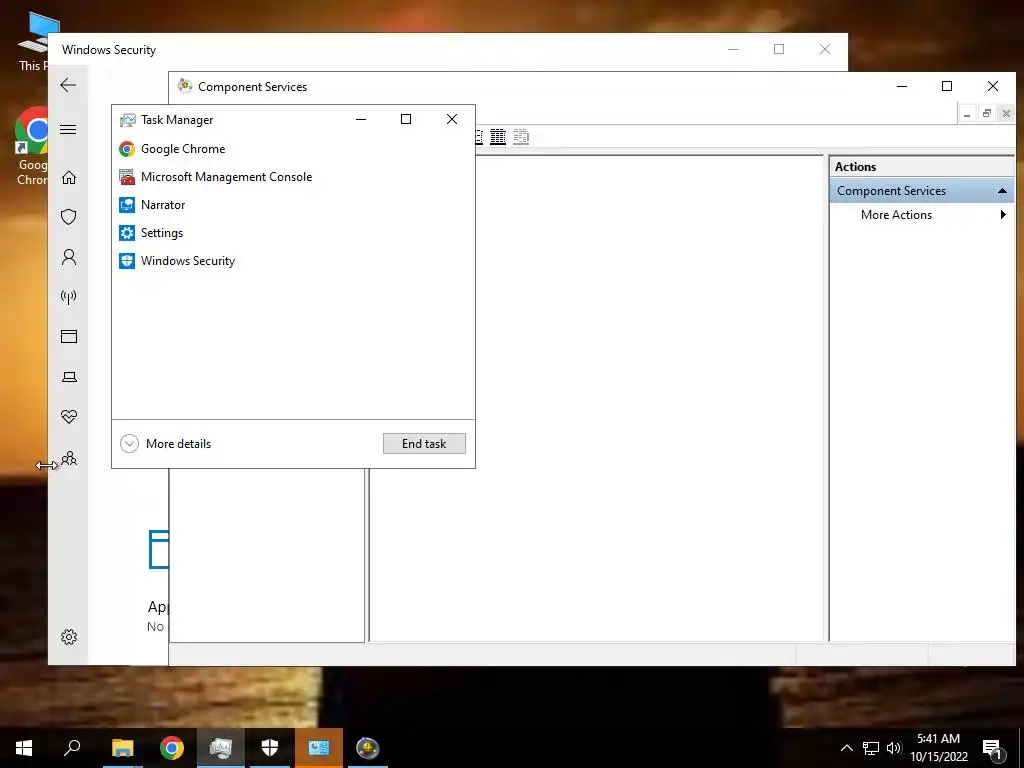Open Device security laptop icon
Viewport: 1024px width, 768px height.
[69, 377]
